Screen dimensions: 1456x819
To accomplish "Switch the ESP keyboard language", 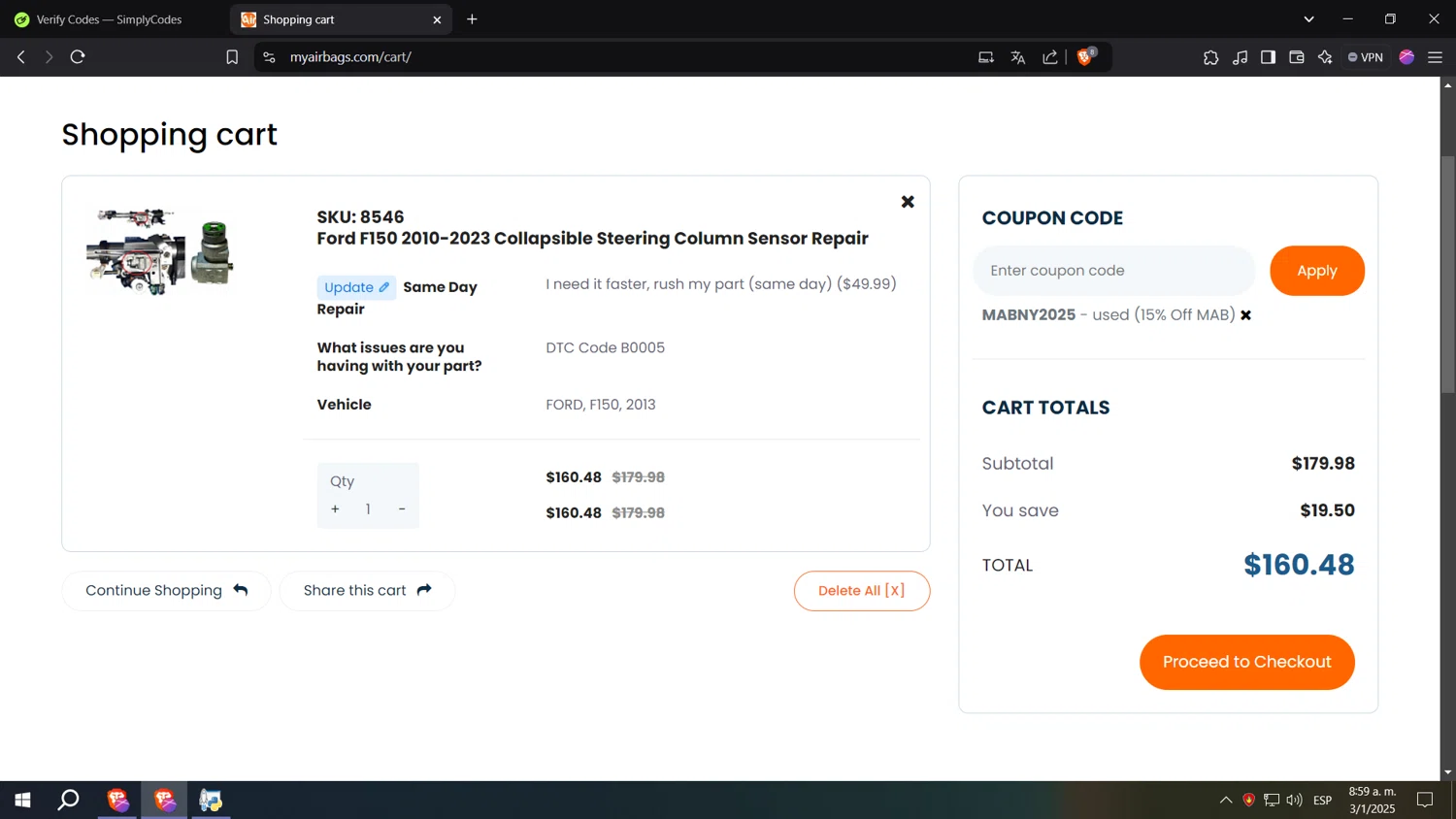I will (1323, 801).
